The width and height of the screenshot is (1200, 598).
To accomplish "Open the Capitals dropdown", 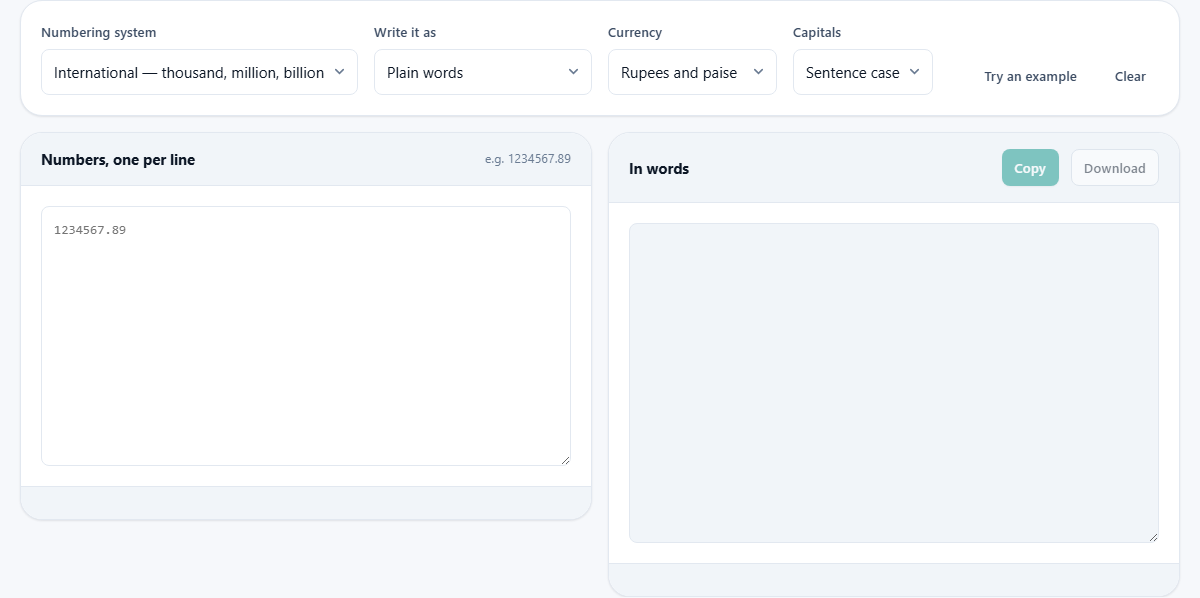I will 863,72.
